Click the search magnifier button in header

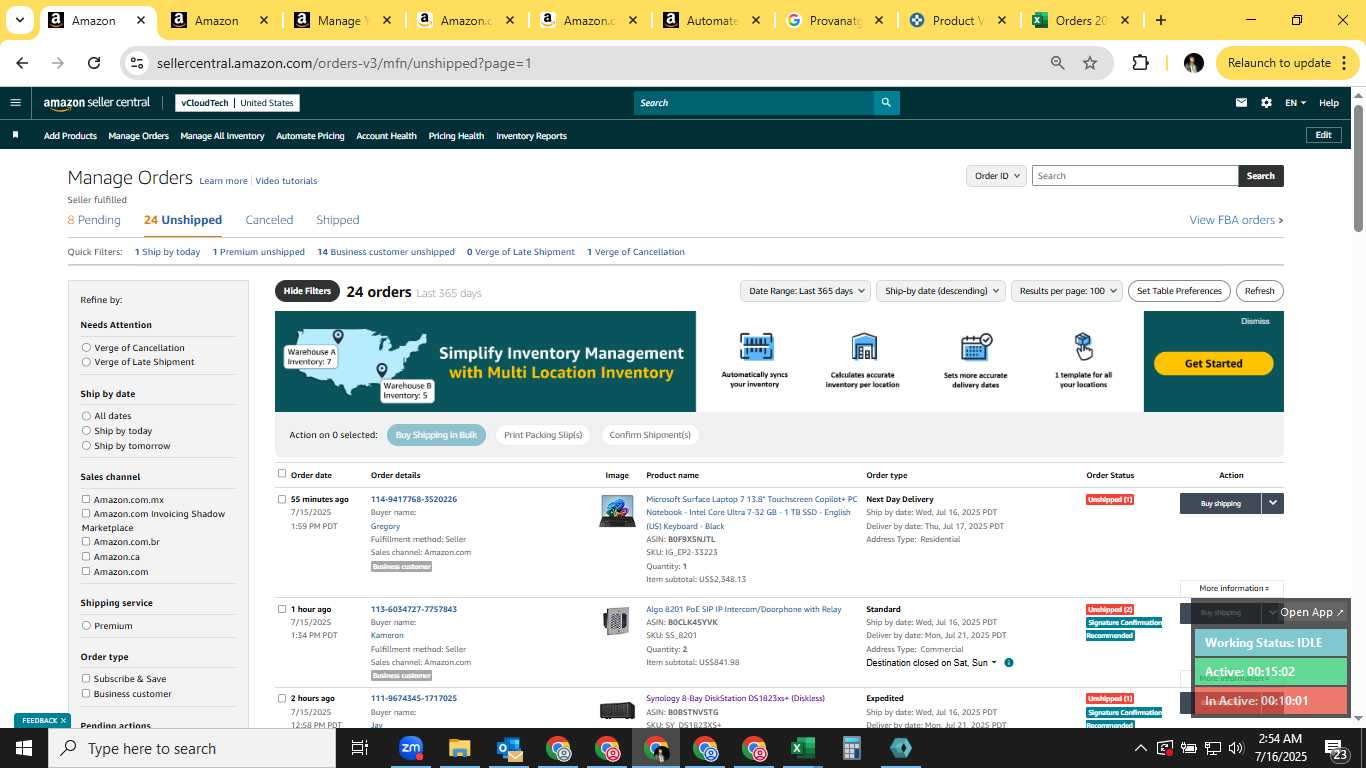(886, 102)
